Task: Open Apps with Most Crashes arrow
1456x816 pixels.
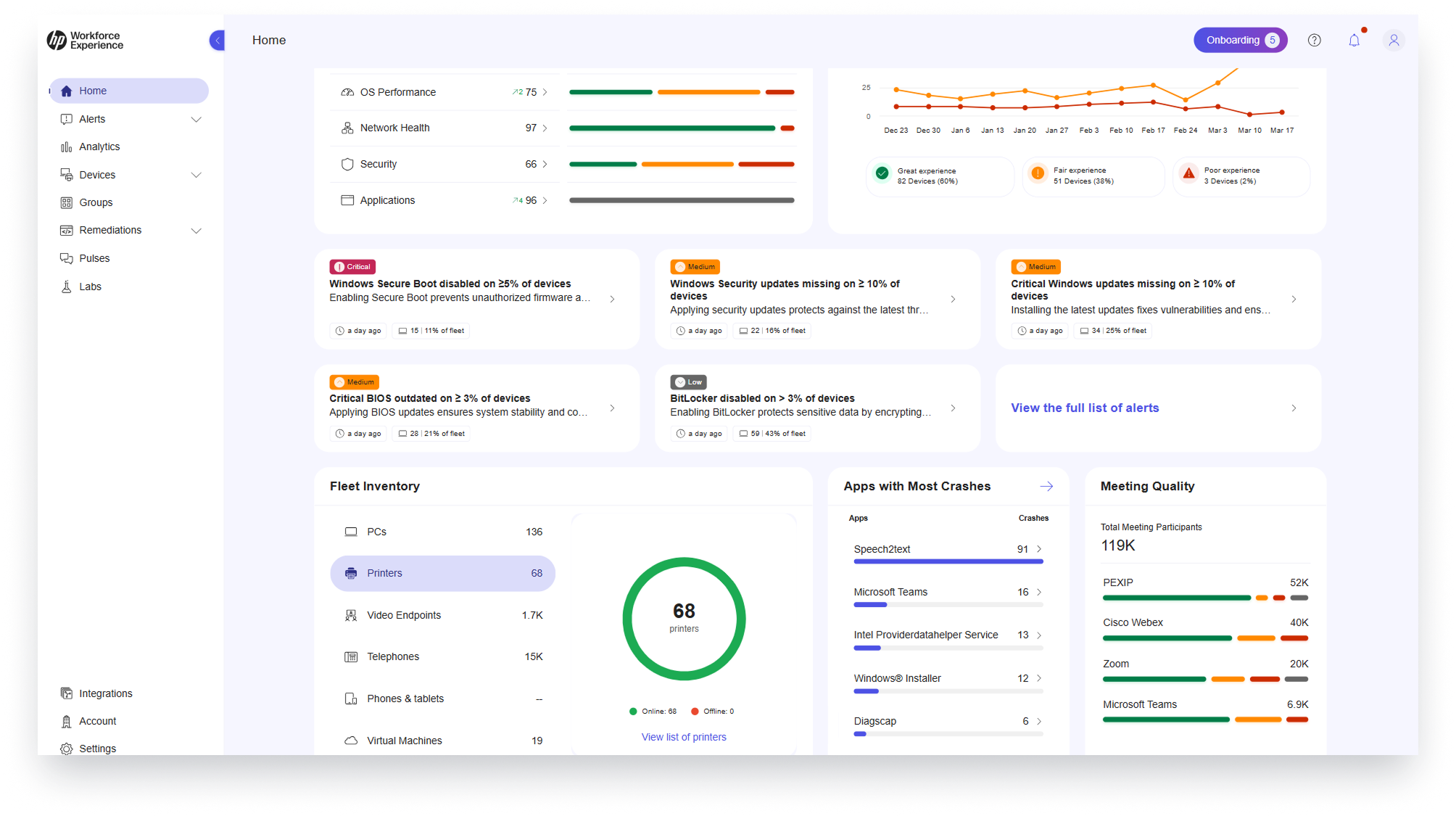Action: 1046,487
